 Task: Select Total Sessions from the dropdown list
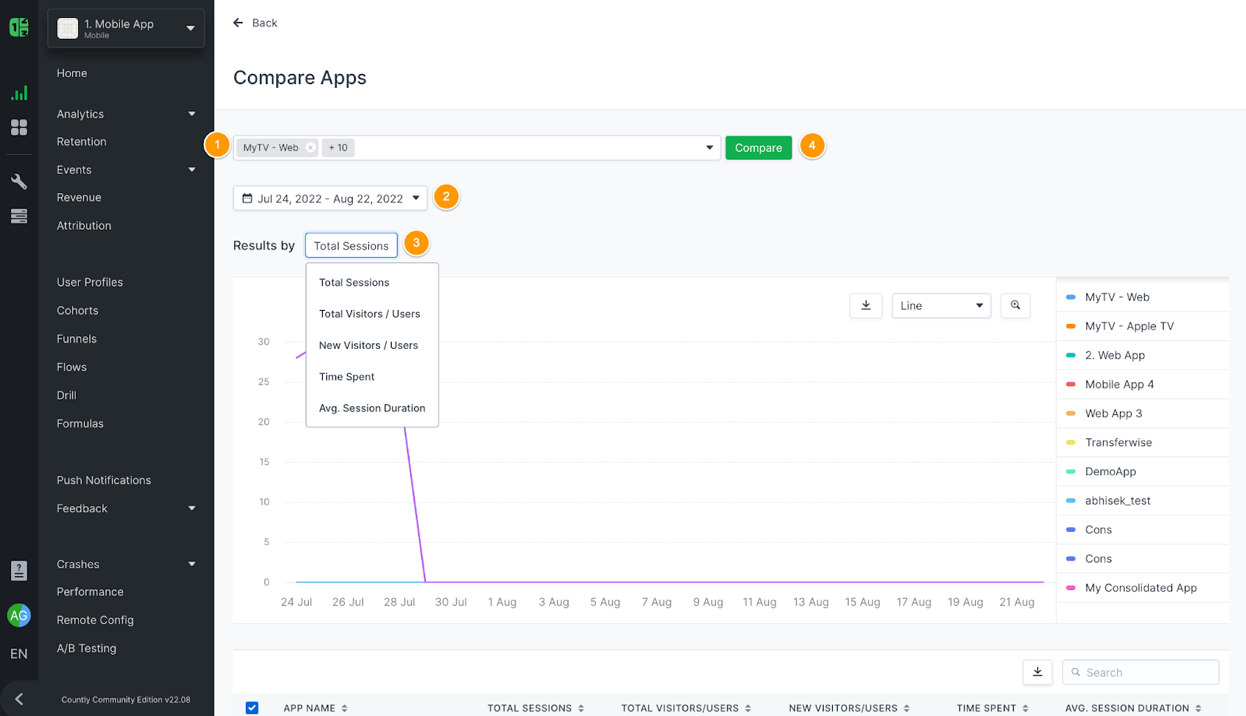pyautogui.click(x=372, y=283)
